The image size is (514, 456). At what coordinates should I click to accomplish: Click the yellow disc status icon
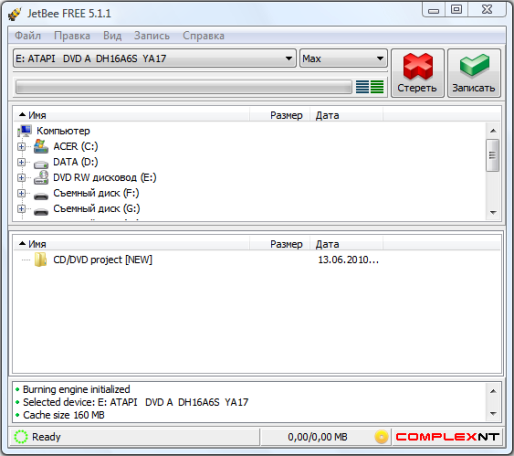(381, 437)
